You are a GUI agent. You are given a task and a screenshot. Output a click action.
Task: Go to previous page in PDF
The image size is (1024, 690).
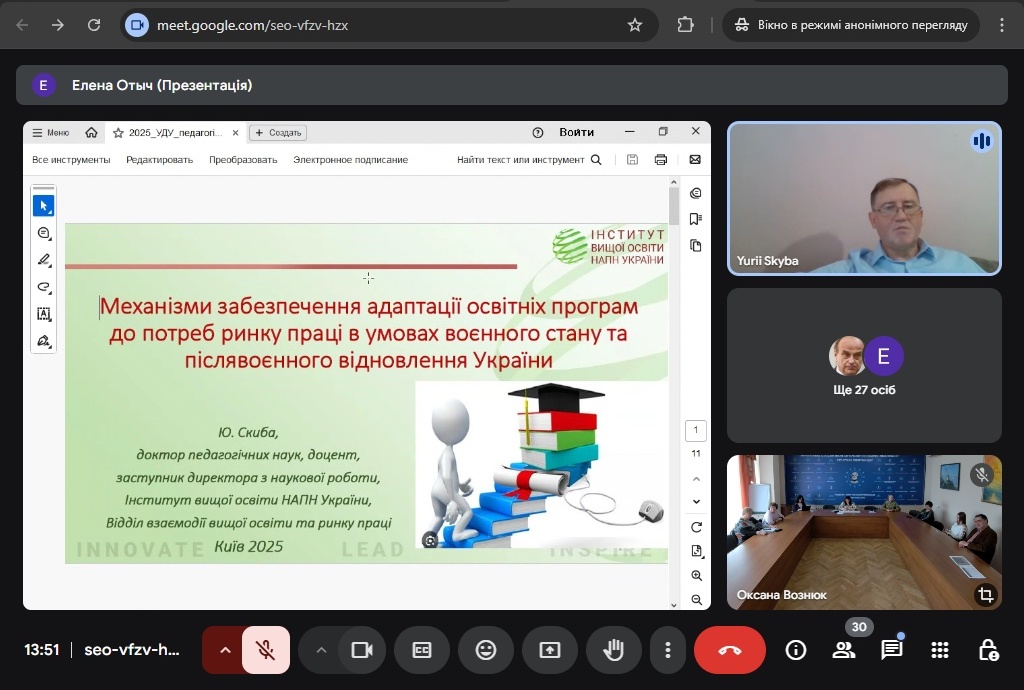point(696,479)
